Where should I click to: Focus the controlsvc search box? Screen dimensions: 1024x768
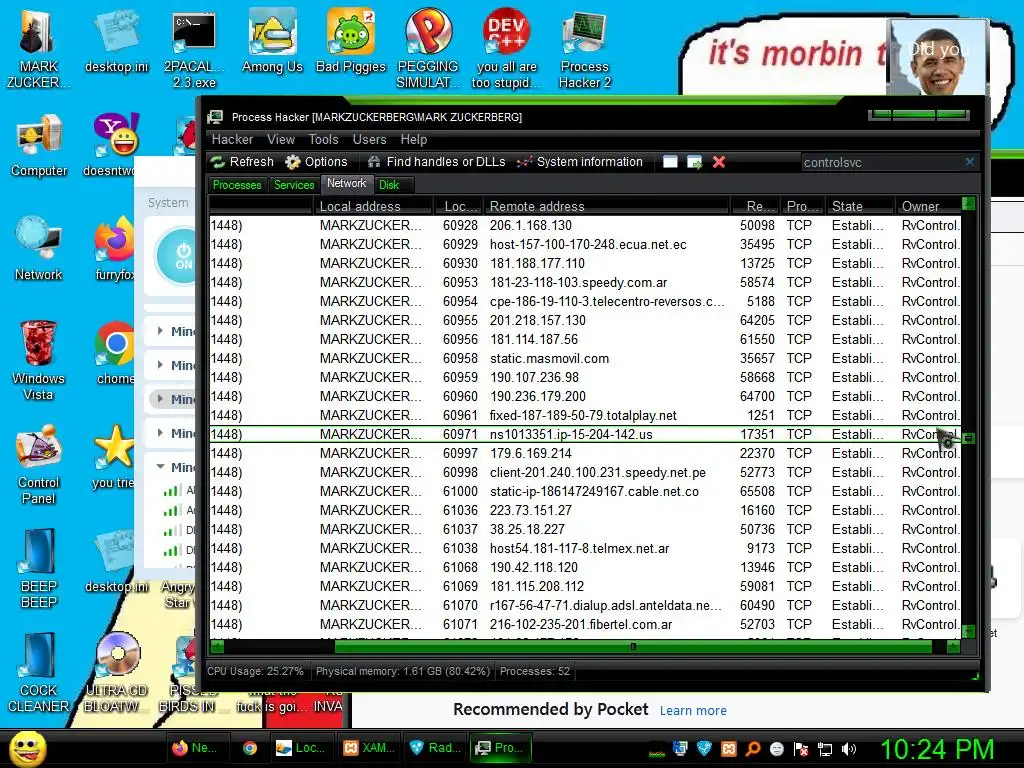tap(882, 163)
